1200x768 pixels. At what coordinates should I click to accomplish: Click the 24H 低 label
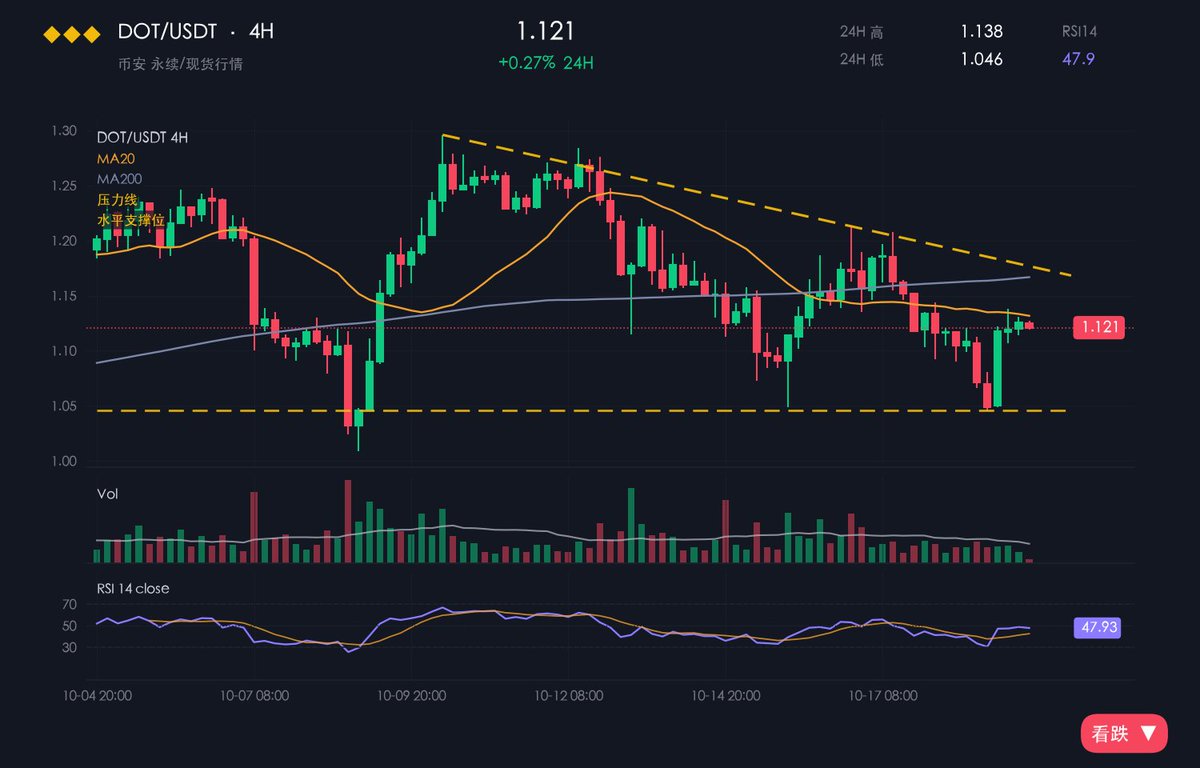click(862, 59)
